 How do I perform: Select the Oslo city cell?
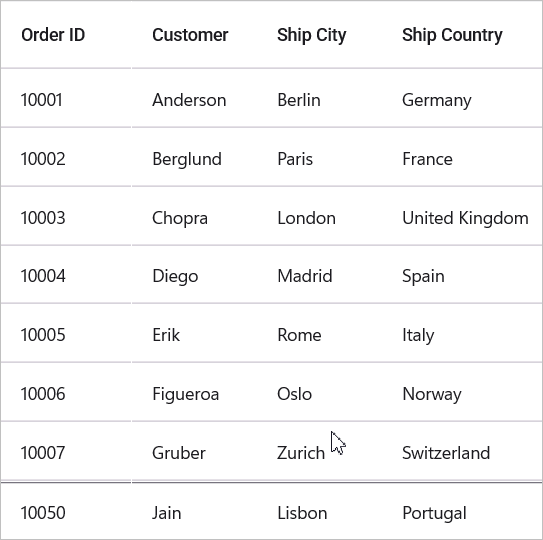[319, 392]
